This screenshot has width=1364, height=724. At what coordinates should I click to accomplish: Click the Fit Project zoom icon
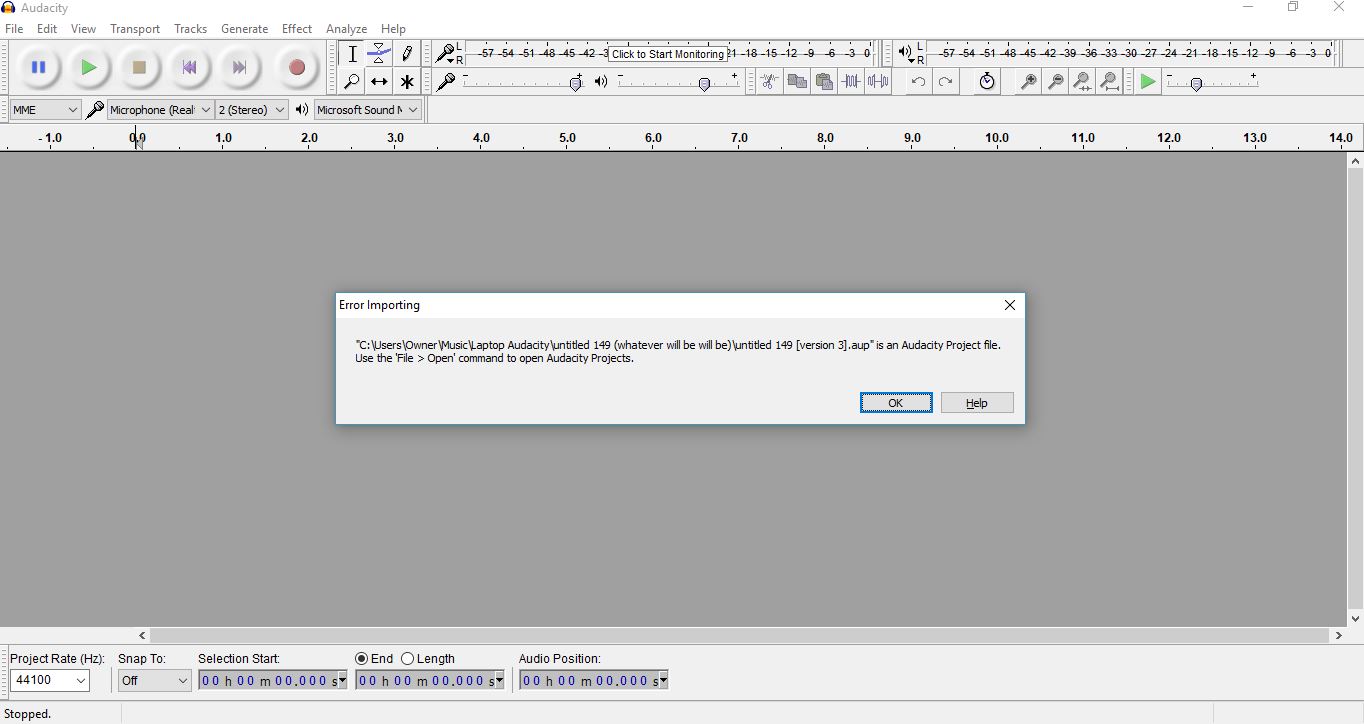pos(1109,82)
